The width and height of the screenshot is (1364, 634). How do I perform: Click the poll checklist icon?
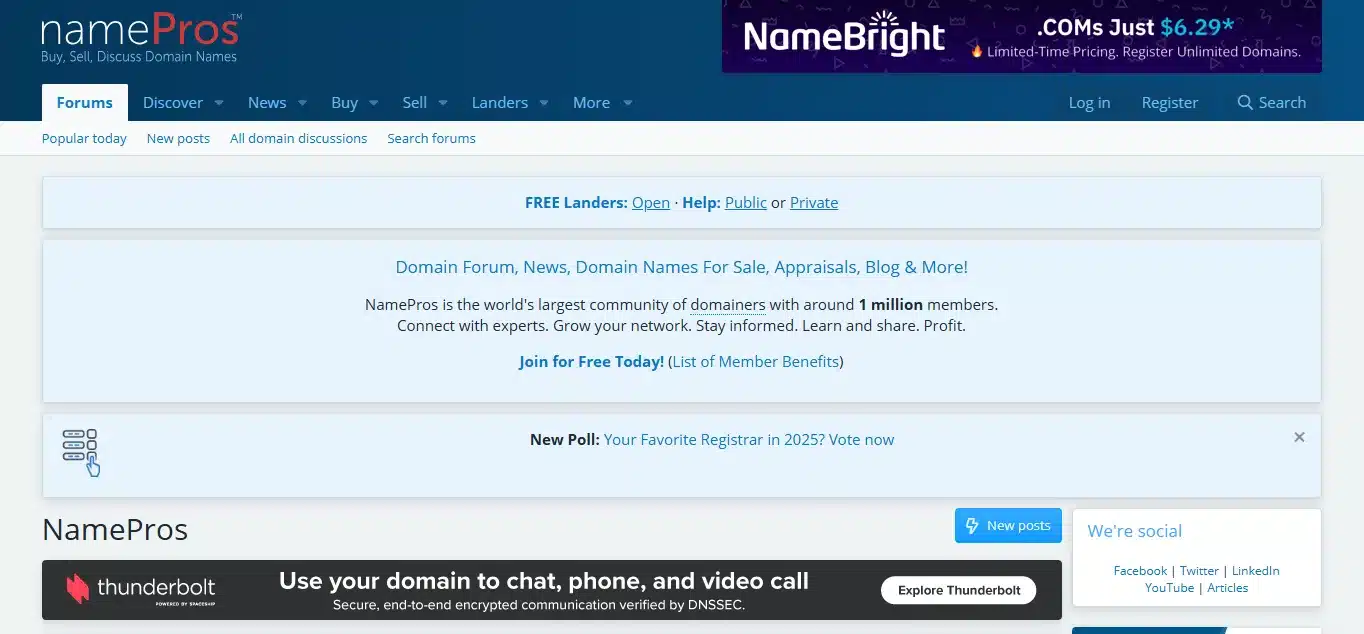pos(81,452)
